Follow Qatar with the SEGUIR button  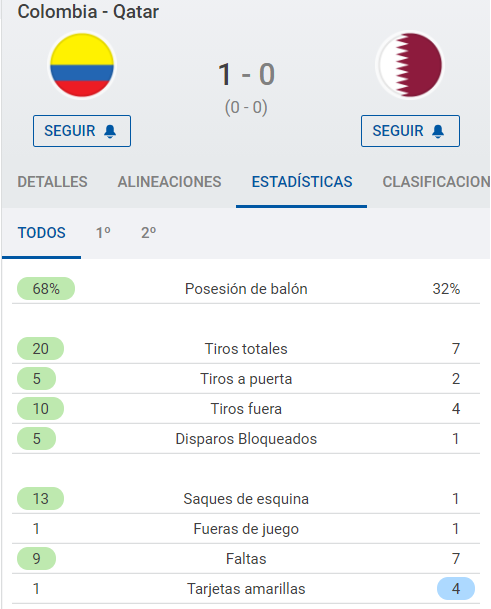point(410,131)
